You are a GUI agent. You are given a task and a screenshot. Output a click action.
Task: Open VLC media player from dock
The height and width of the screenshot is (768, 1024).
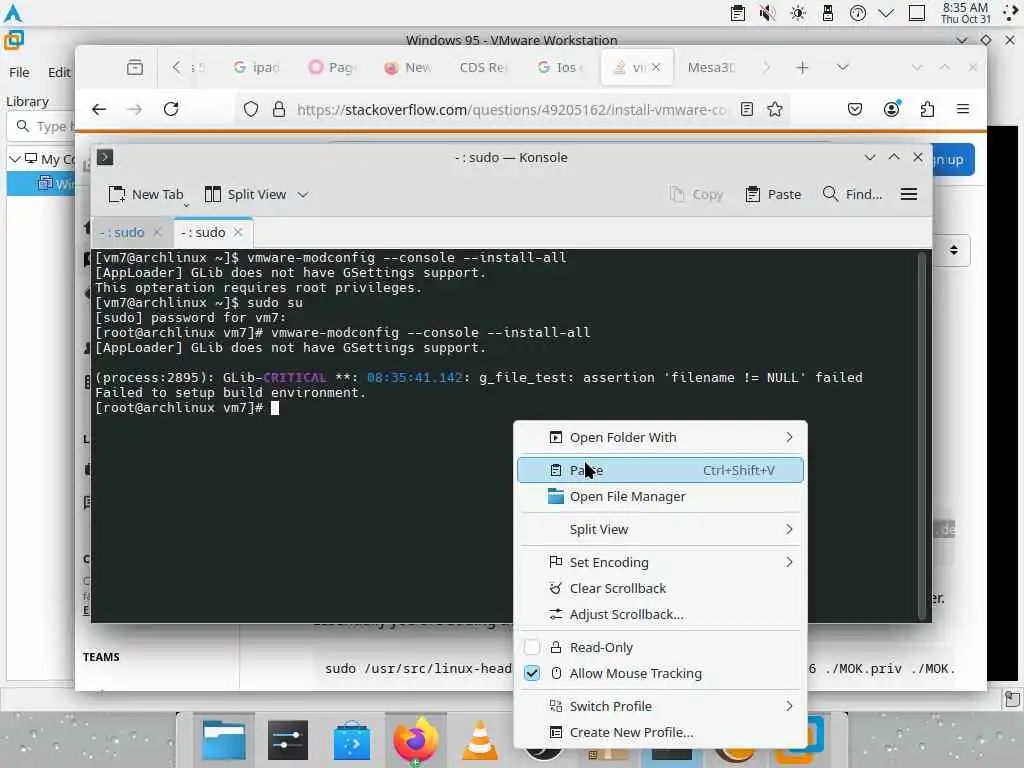[x=480, y=741]
